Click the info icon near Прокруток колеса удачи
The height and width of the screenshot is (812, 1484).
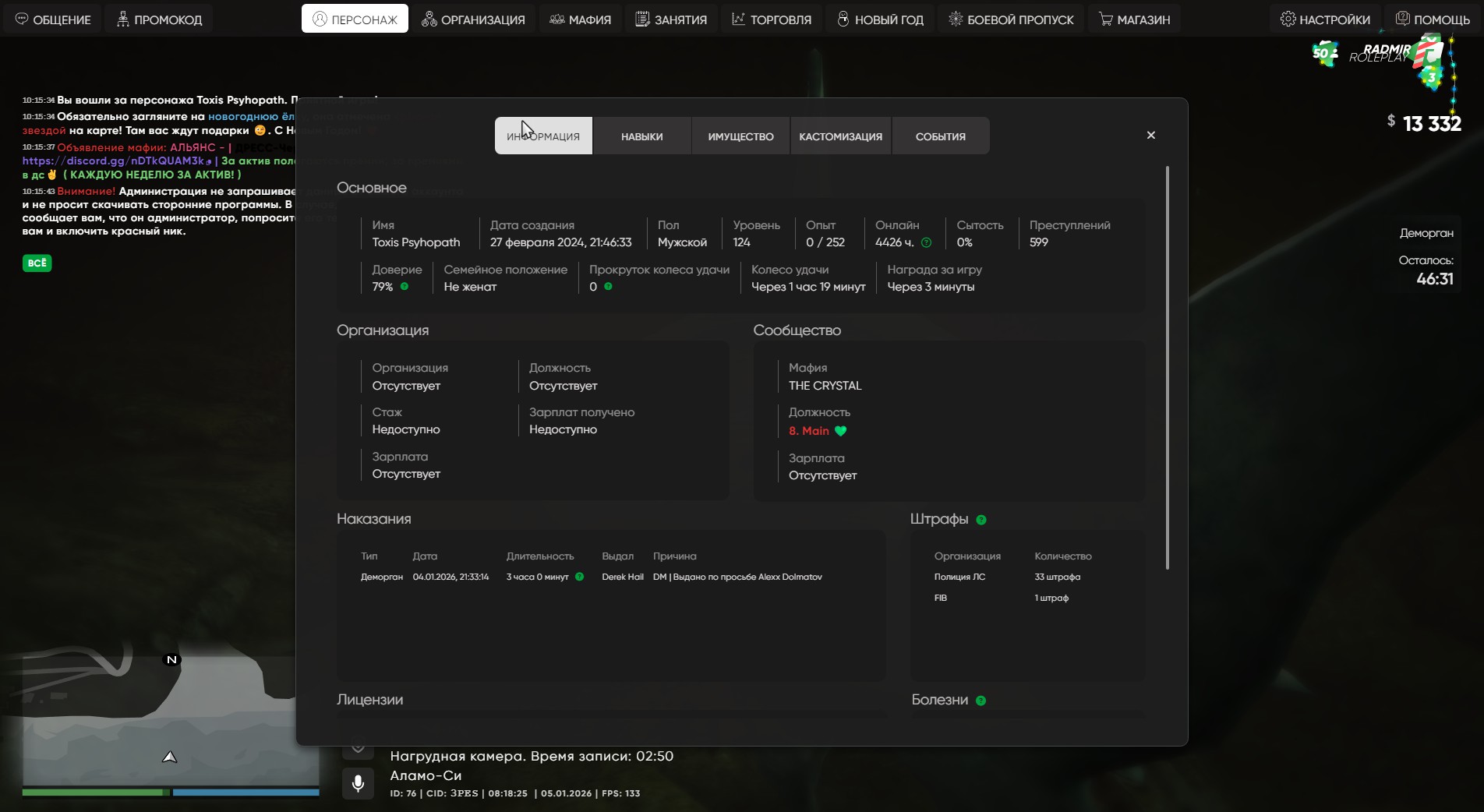[x=608, y=287]
